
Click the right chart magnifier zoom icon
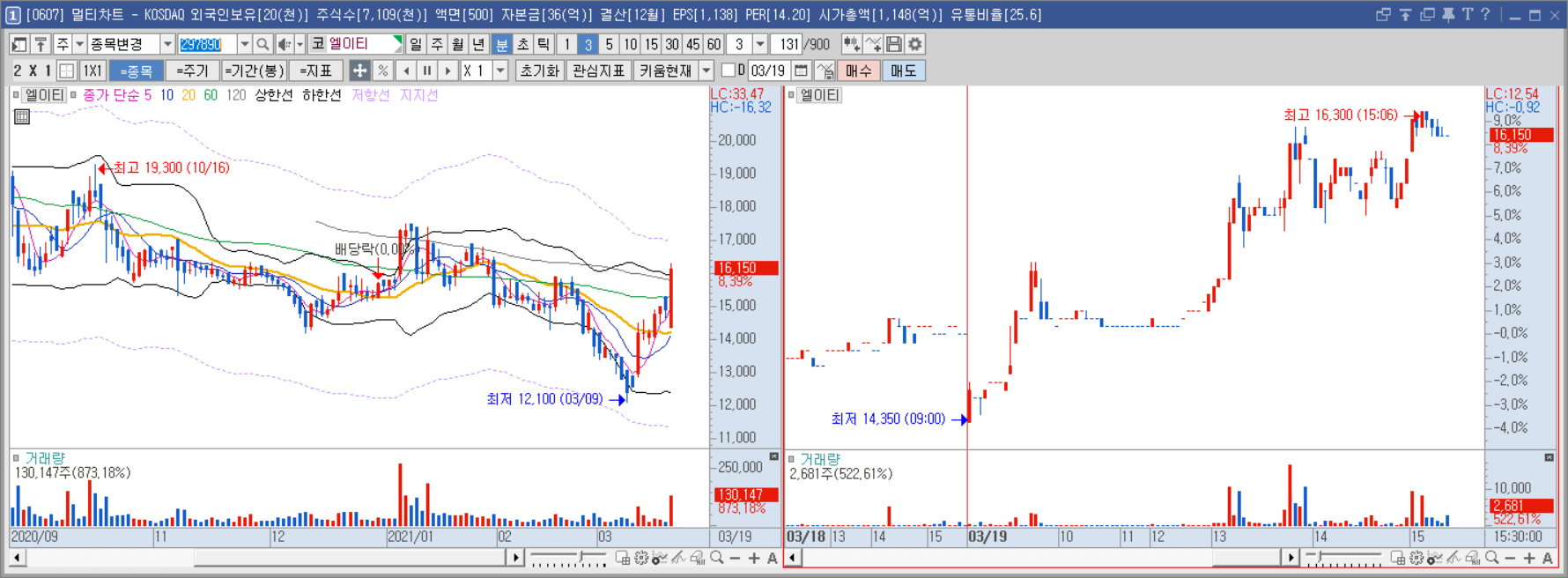[x=1491, y=558]
